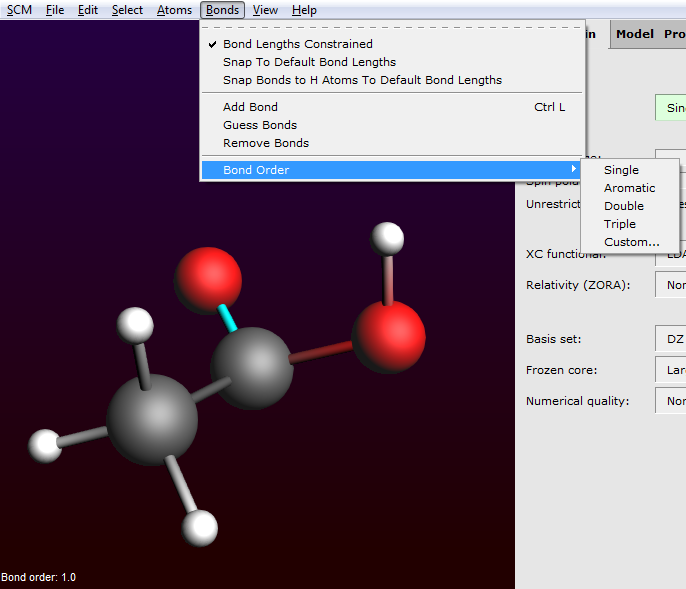Select the dark red C-O bond
Image resolution: width=686 pixels, height=589 pixels.
point(321,352)
